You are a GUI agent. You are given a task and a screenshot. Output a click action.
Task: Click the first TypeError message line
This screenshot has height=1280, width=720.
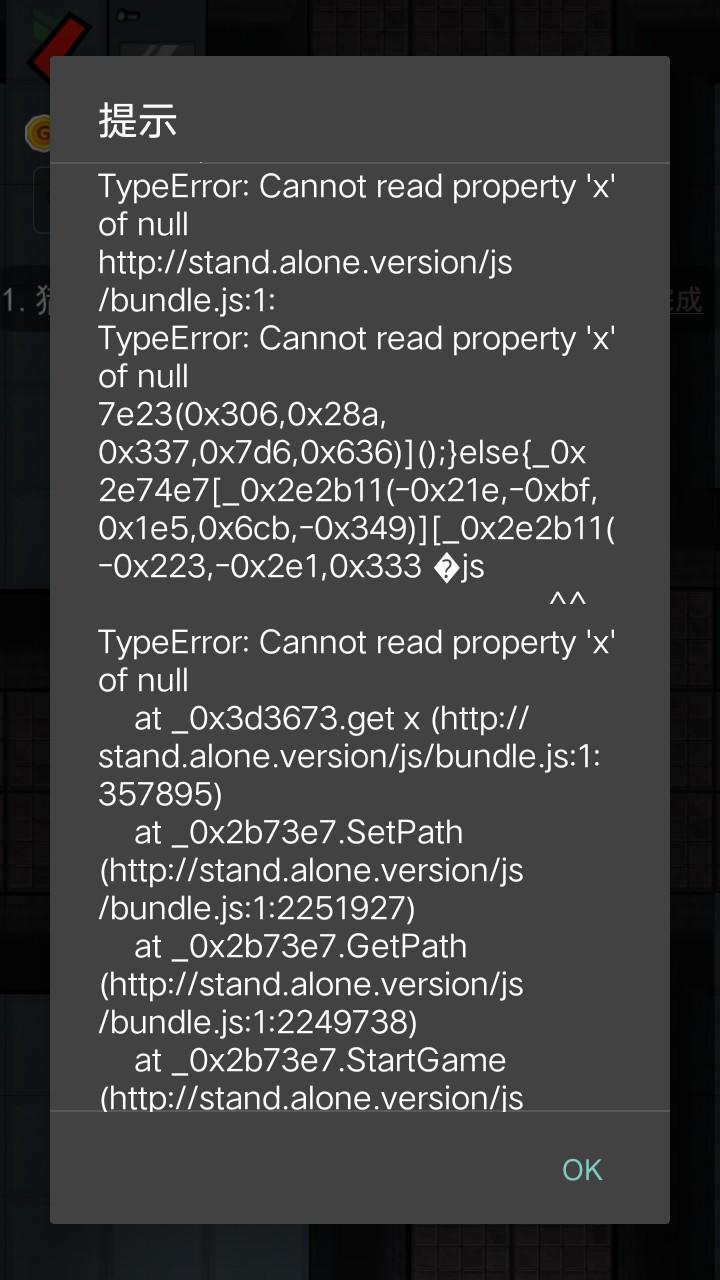(356, 205)
